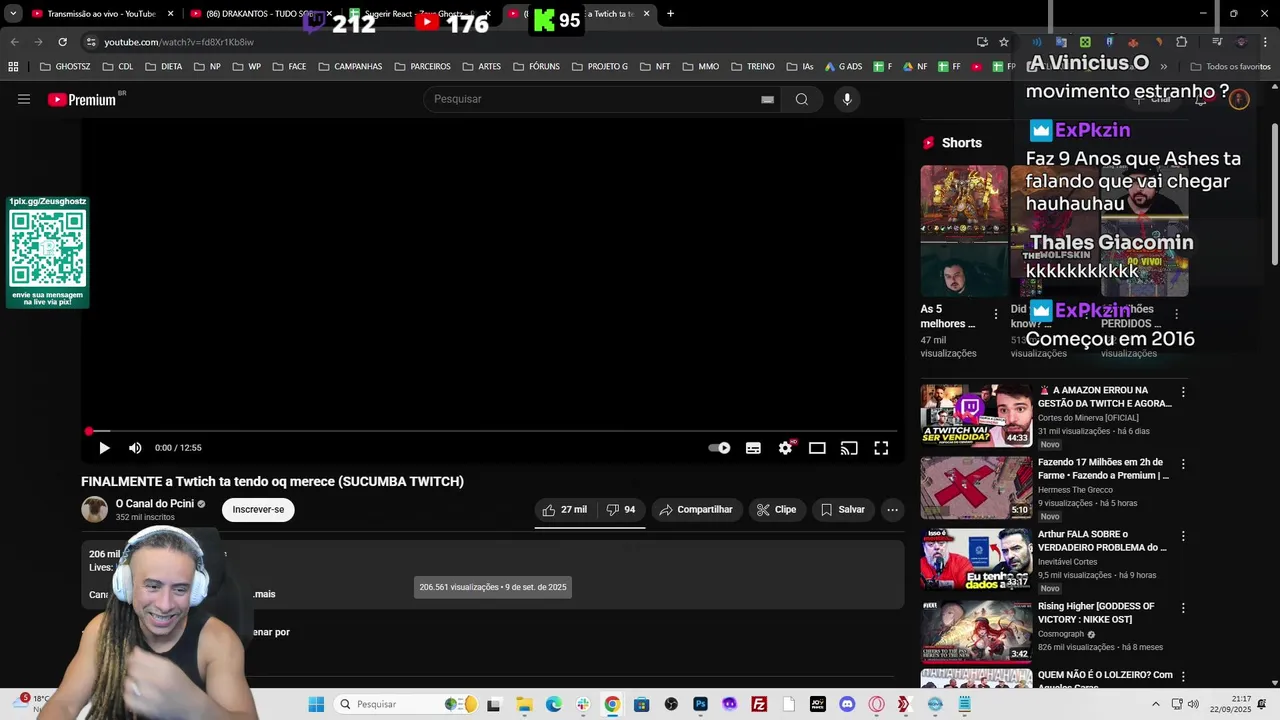The image size is (1280, 720).
Task: Open the Chrome apps grid icon
Action: pos(13,67)
